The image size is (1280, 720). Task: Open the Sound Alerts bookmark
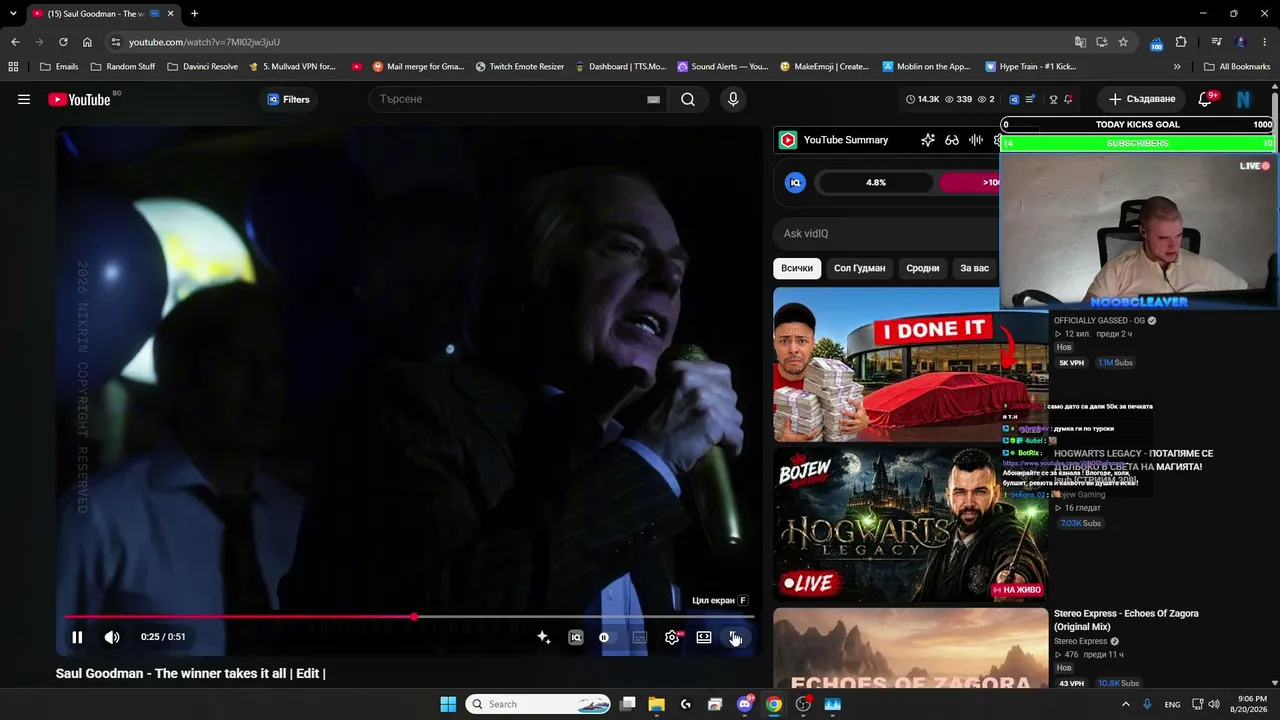point(723,67)
